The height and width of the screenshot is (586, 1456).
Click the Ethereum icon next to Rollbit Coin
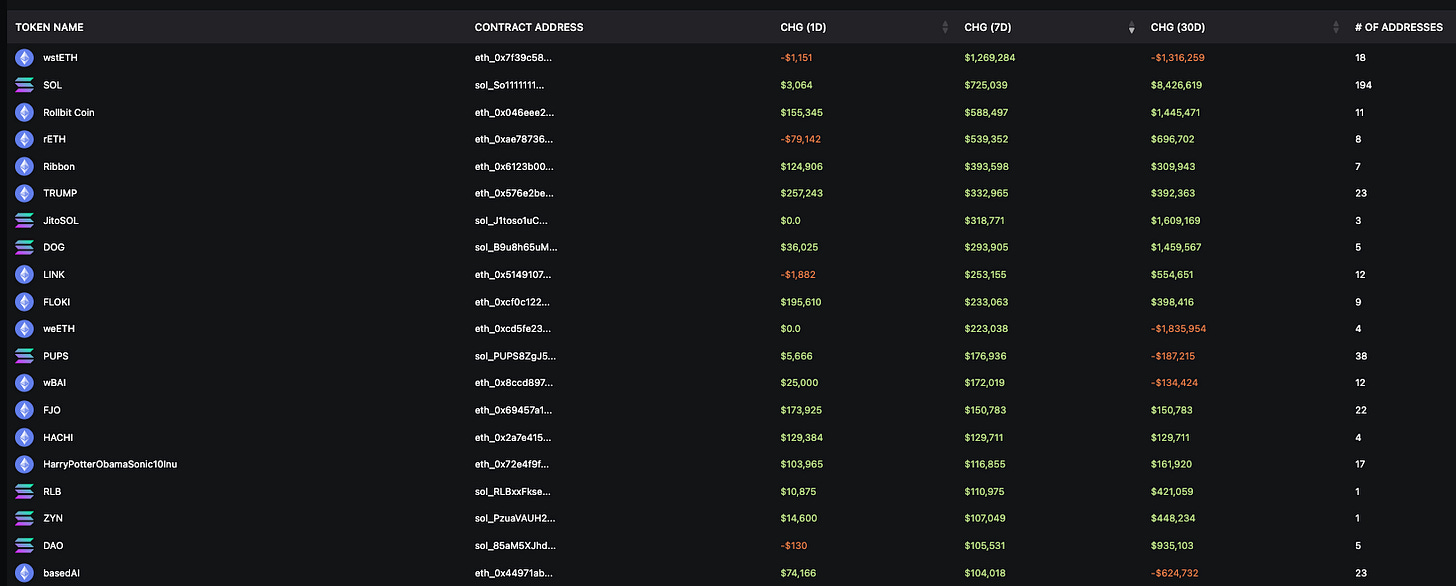[x=24, y=112]
